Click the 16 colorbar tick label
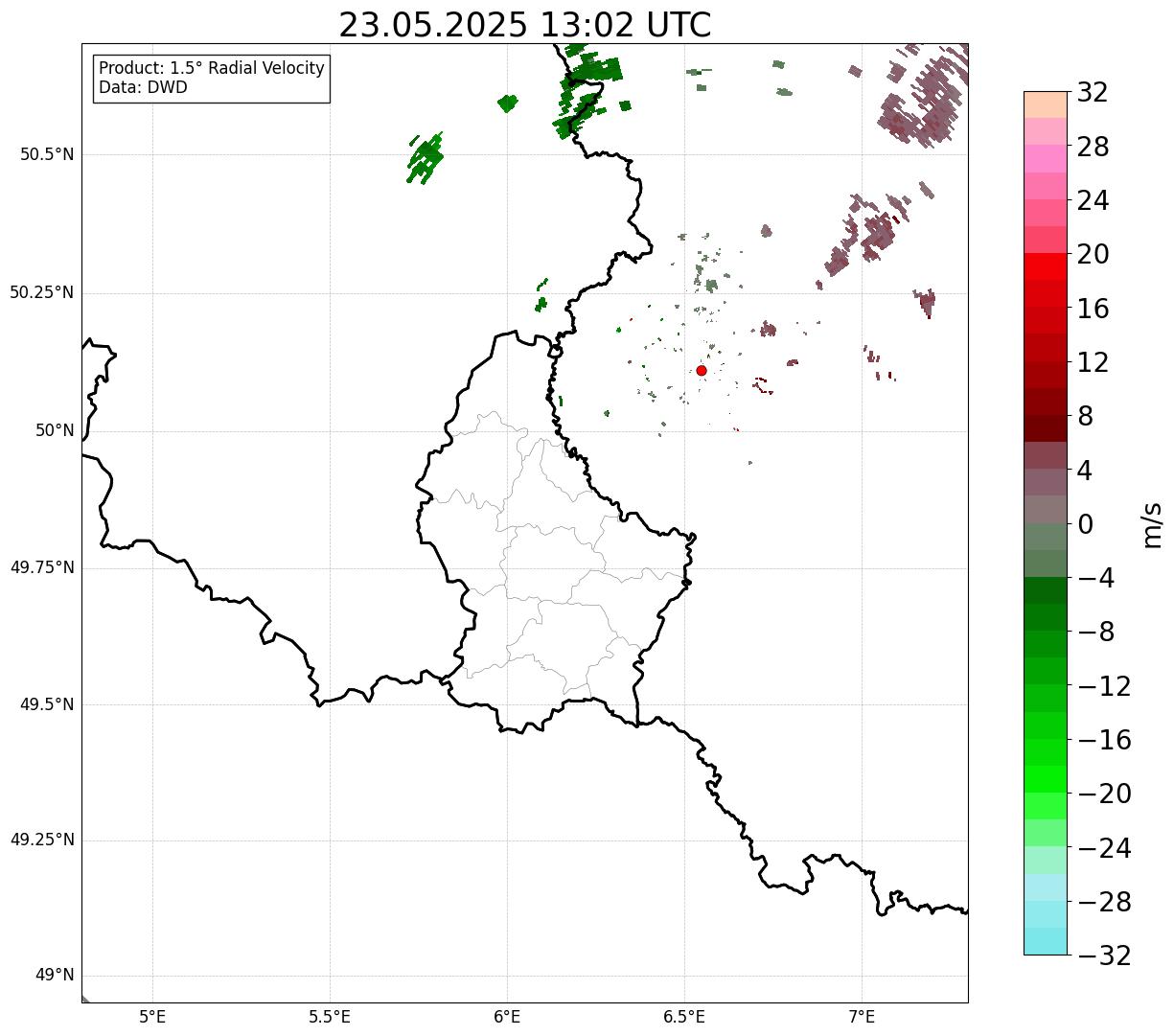This screenshot has height=1036, width=1174. click(x=1093, y=309)
